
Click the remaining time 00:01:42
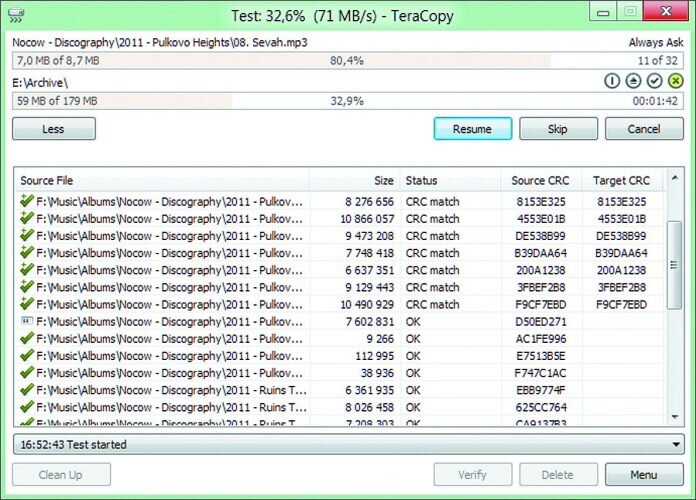coord(655,101)
